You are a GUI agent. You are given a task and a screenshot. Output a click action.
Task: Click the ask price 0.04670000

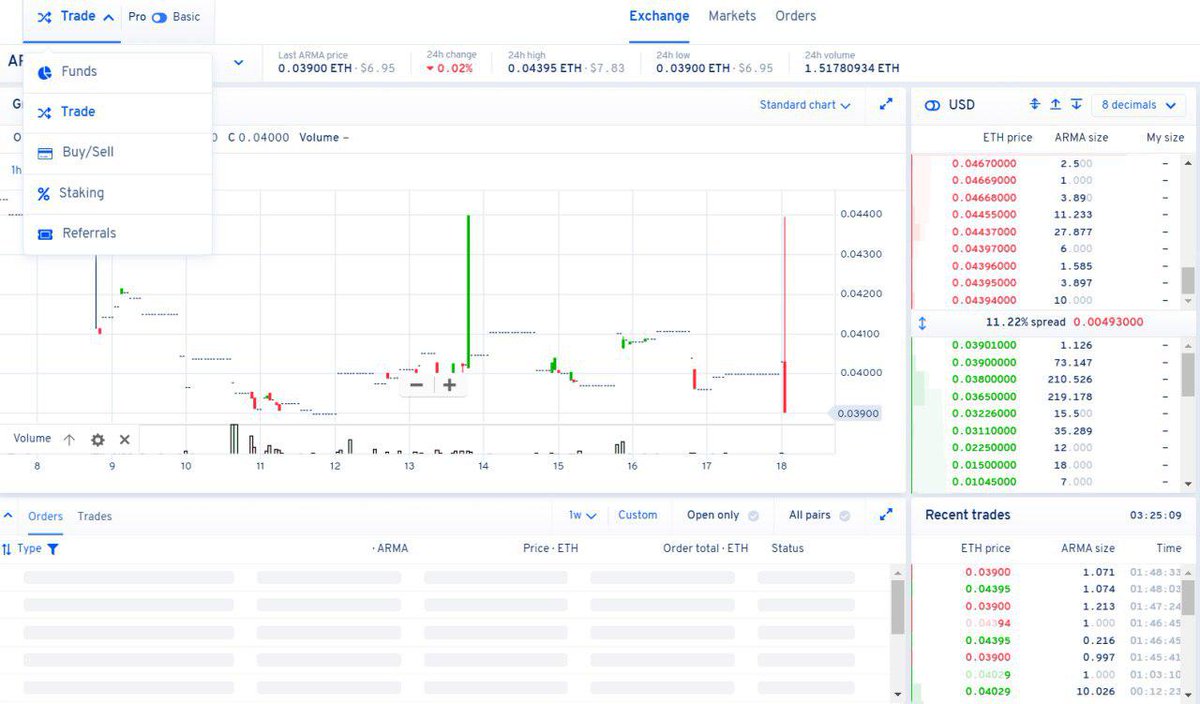coord(984,163)
